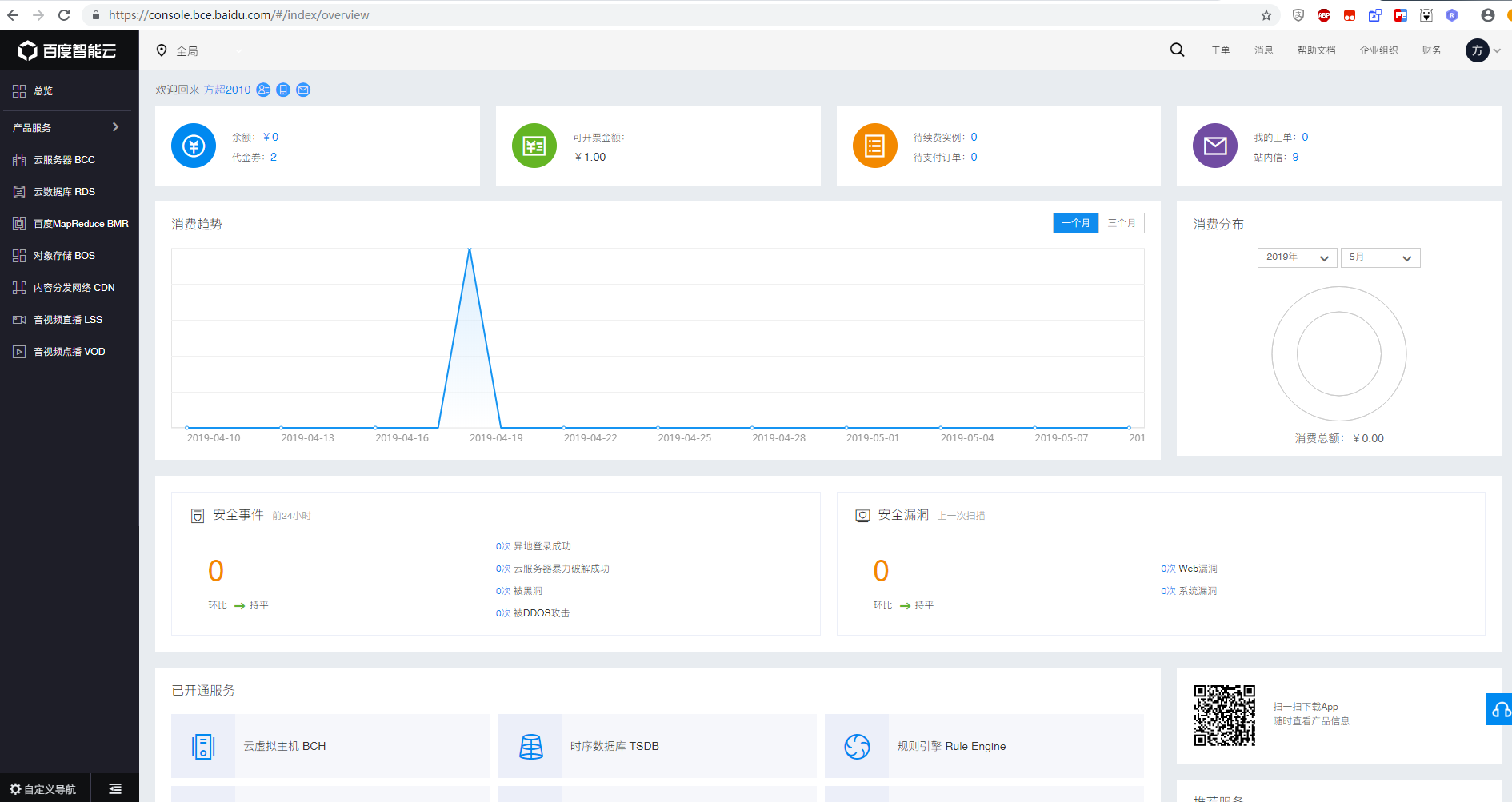This screenshot has height=802, width=1512.
Task: Bookmark this page with the star icon
Action: [x=1266, y=15]
